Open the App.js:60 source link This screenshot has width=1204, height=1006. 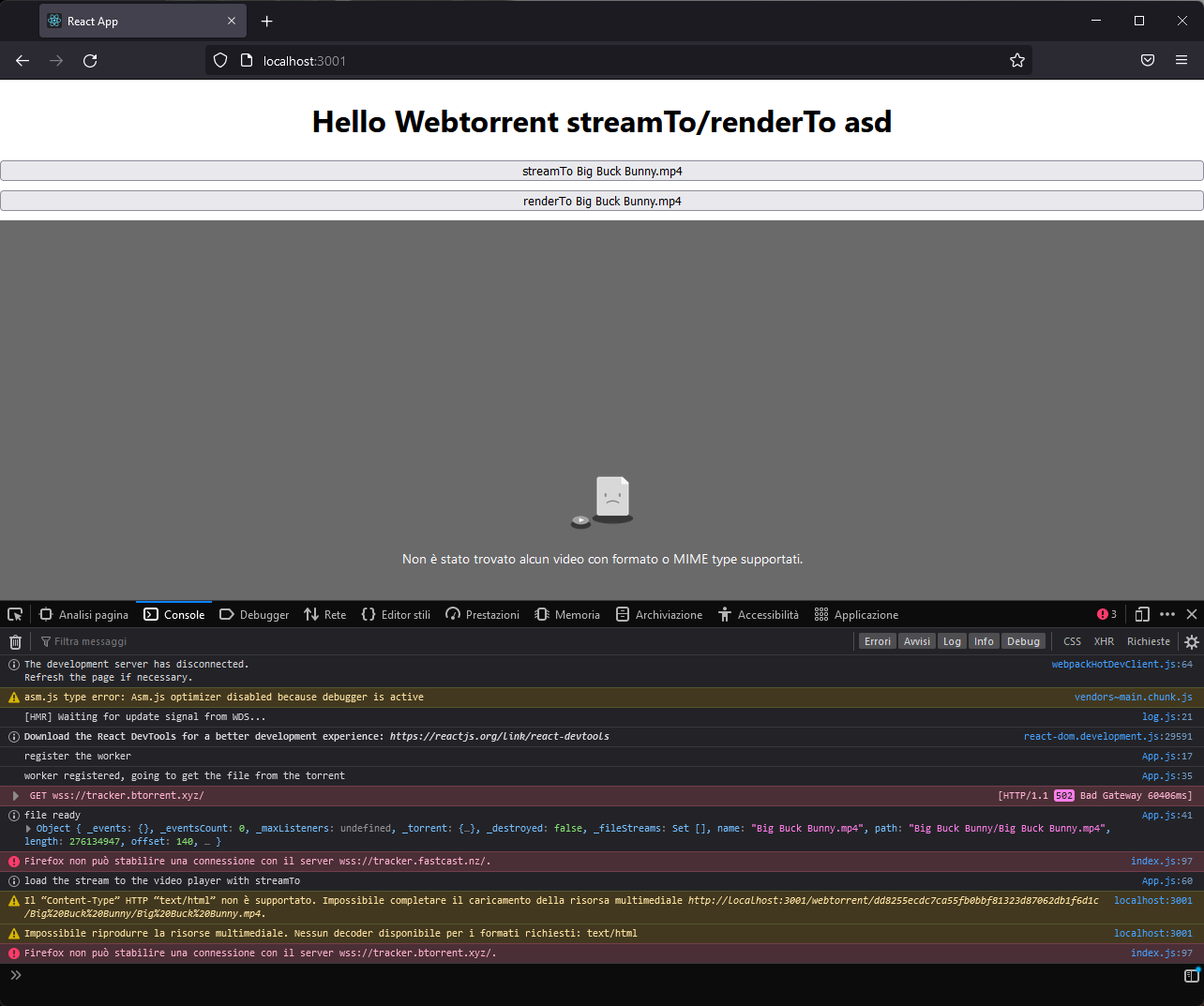1163,880
